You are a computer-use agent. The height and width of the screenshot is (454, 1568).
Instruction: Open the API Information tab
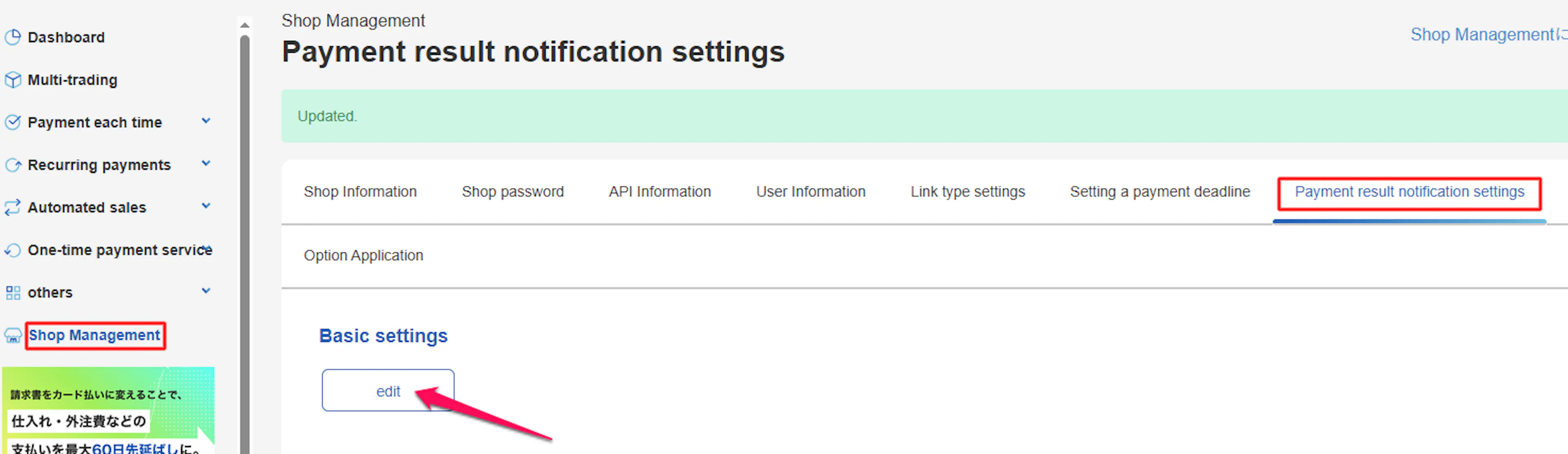[x=660, y=192]
